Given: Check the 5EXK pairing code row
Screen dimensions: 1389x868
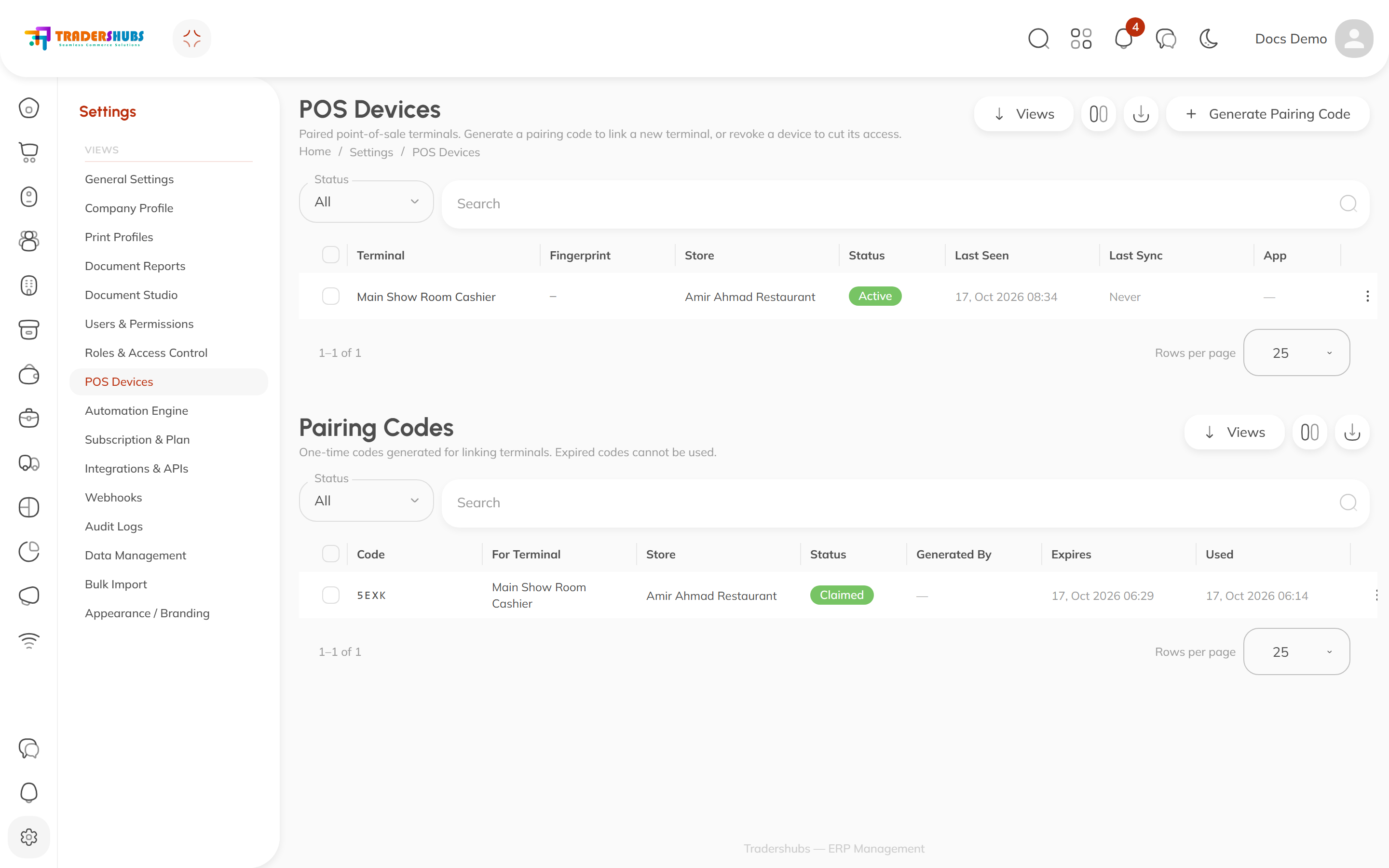Looking at the screenshot, I should 330,596.
